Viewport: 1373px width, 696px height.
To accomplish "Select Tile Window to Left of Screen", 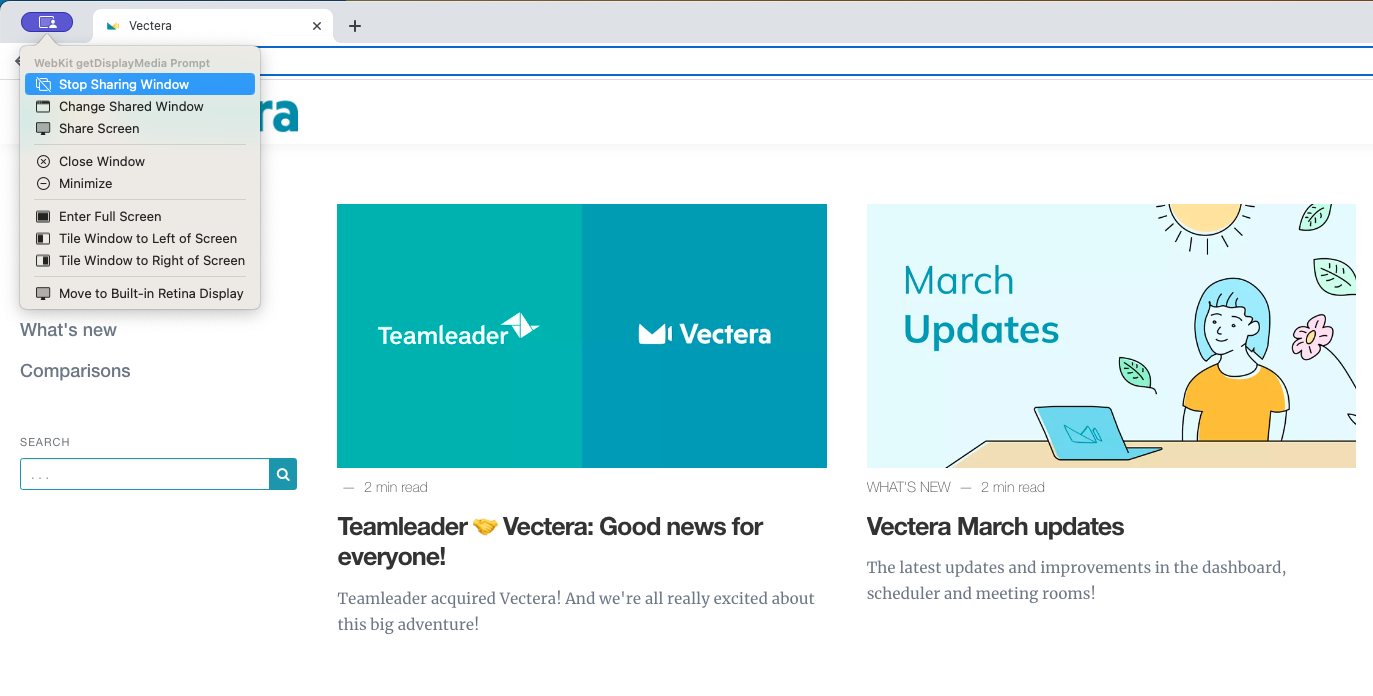I will point(140,239).
